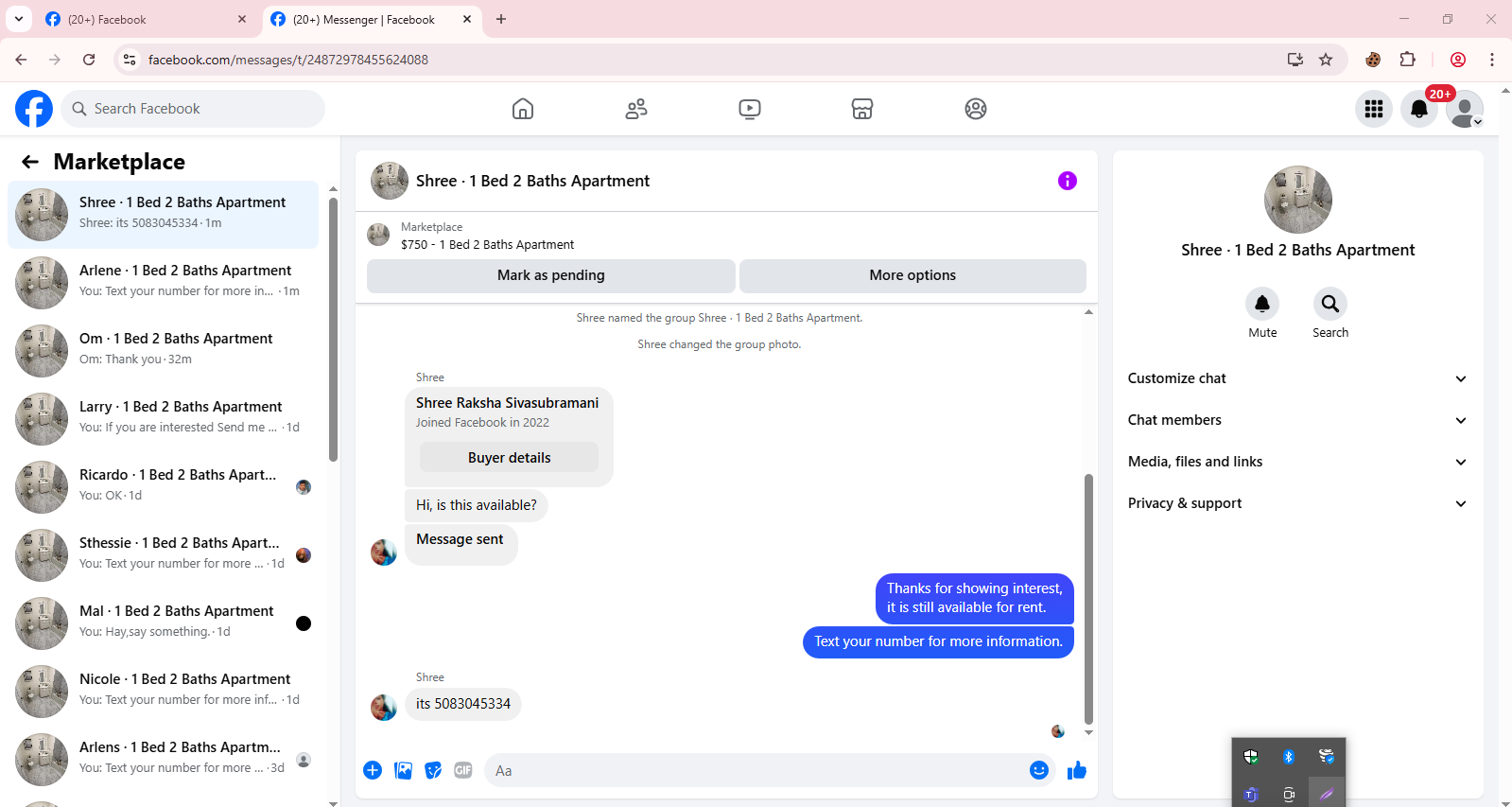Click the message "its 5083045334"
This screenshot has height=807, width=1512.
click(463, 704)
